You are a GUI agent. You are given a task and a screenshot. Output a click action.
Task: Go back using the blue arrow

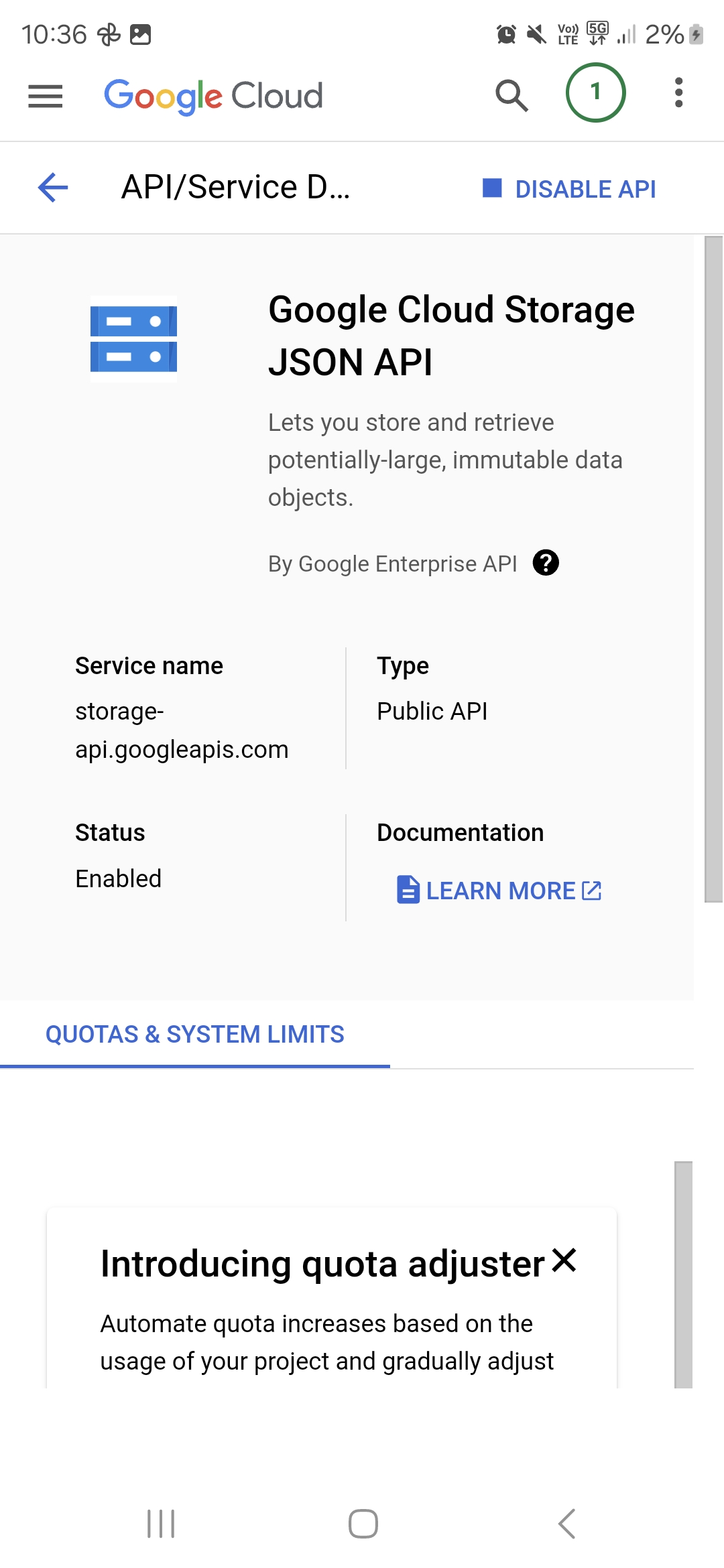point(54,187)
